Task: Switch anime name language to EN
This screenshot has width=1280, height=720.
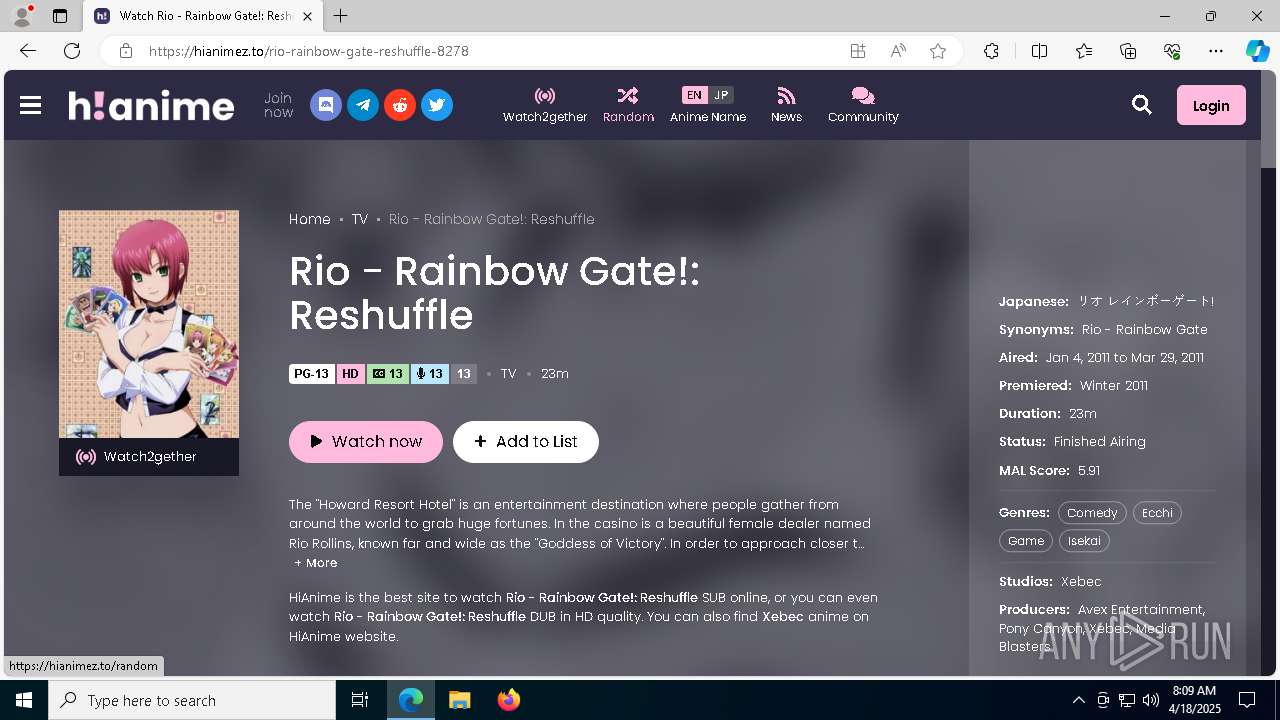Action: click(694, 95)
